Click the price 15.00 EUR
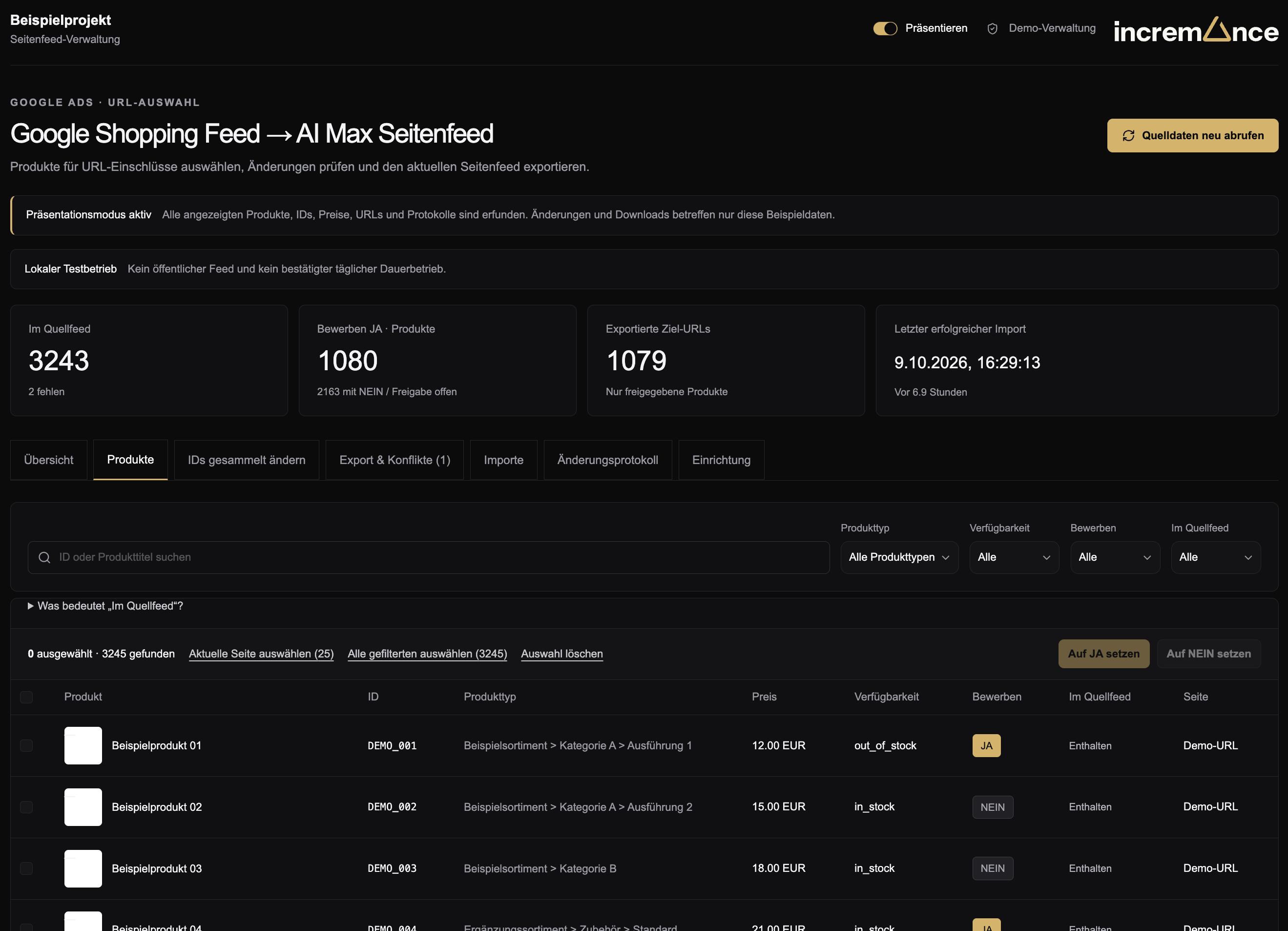This screenshot has height=931, width=1288. 779,806
